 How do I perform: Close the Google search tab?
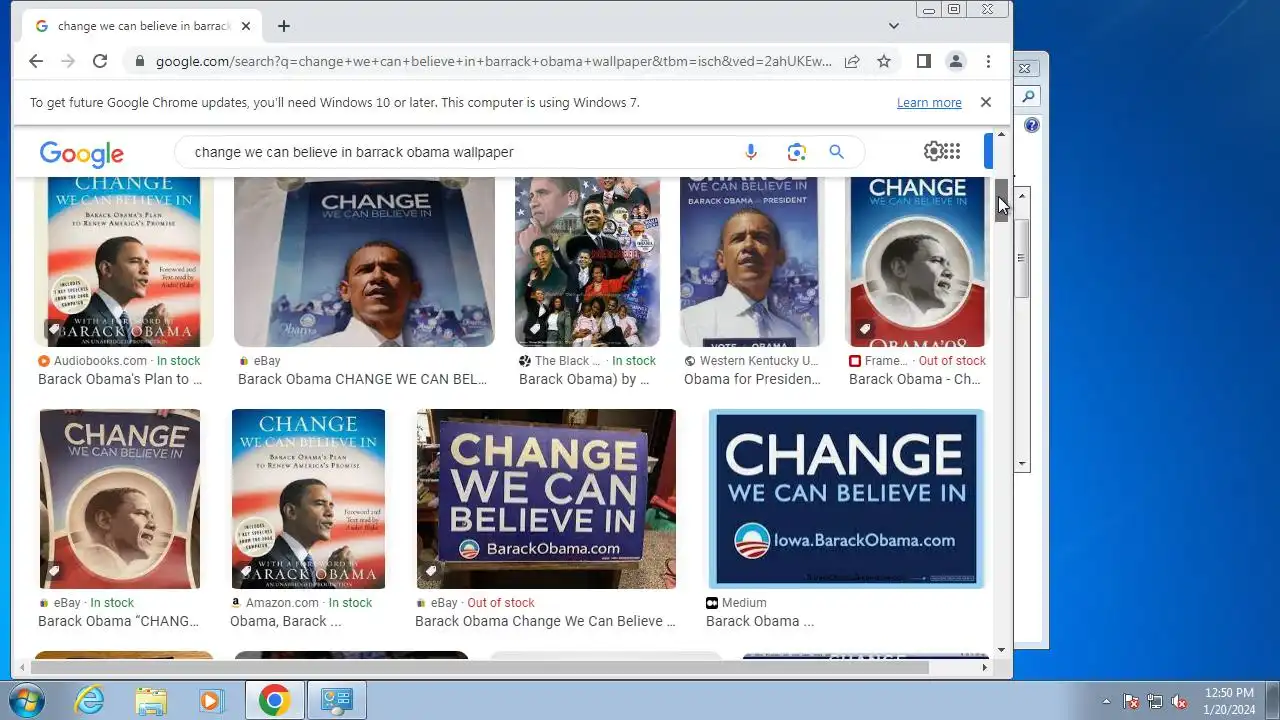click(246, 26)
